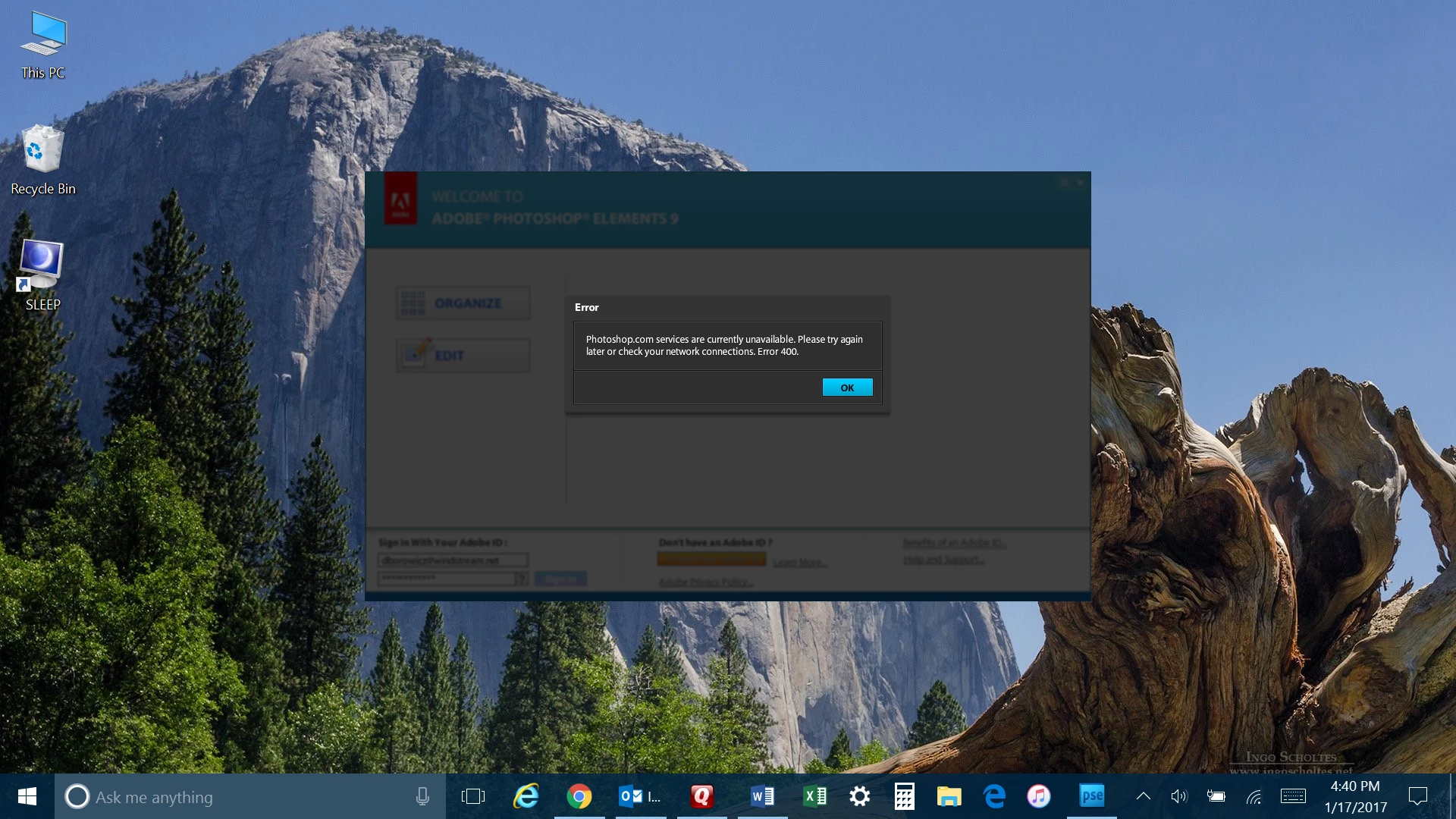
Task: Launch Excel from the taskbar
Action: pyautogui.click(x=814, y=796)
